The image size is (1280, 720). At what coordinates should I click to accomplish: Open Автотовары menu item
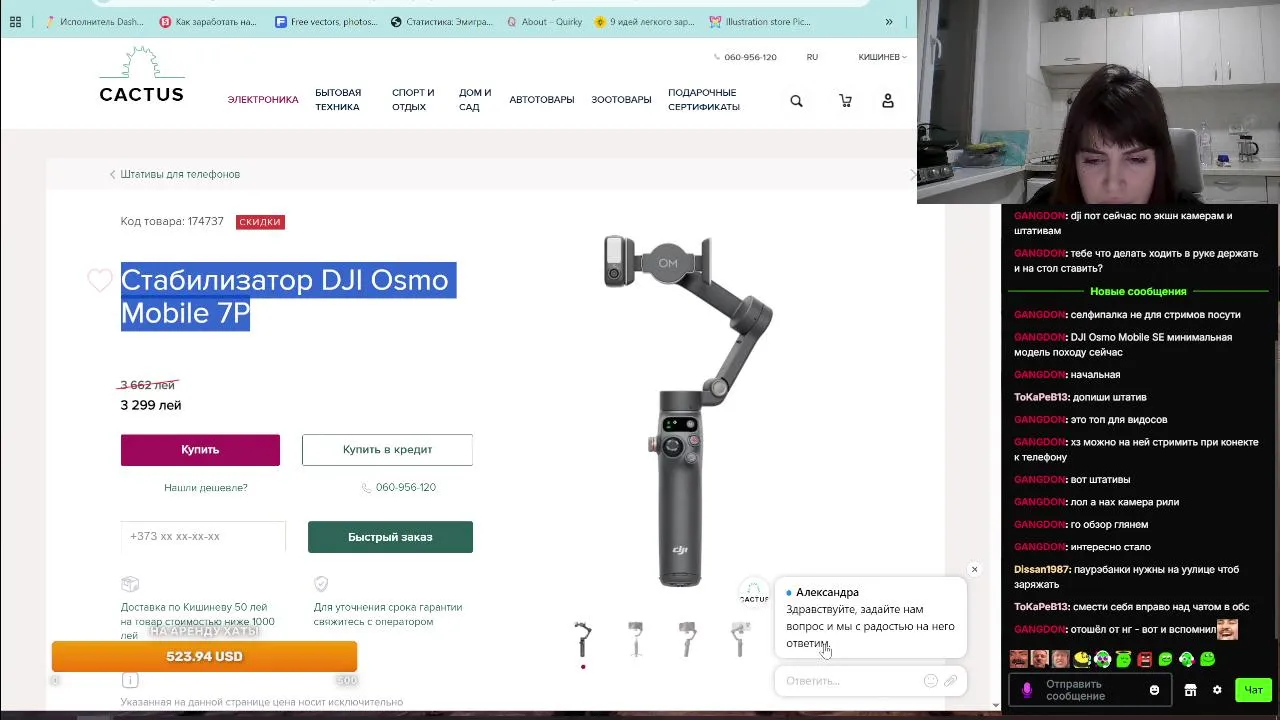click(x=542, y=100)
